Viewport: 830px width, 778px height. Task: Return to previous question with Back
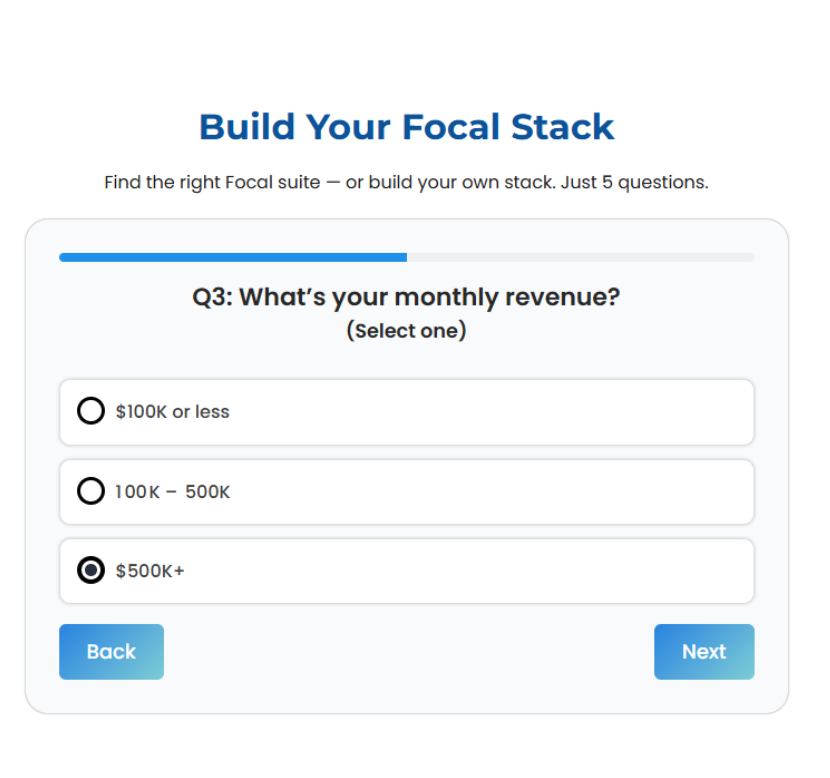111,652
